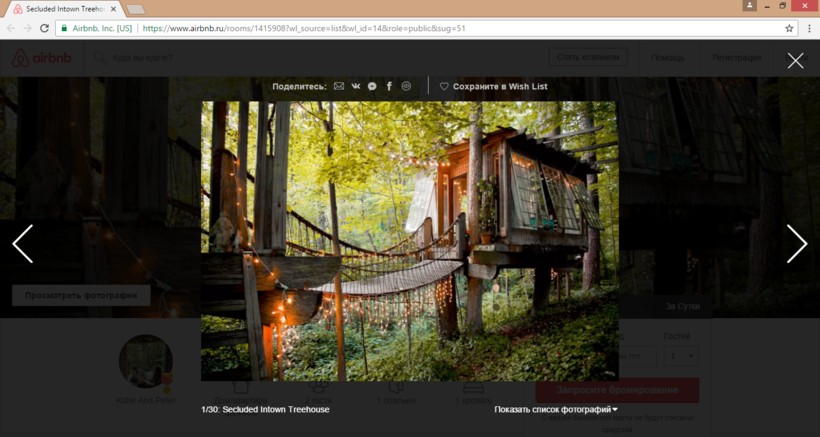The width and height of the screenshot is (820, 437).
Task: Share the listing on VK
Action: point(356,86)
